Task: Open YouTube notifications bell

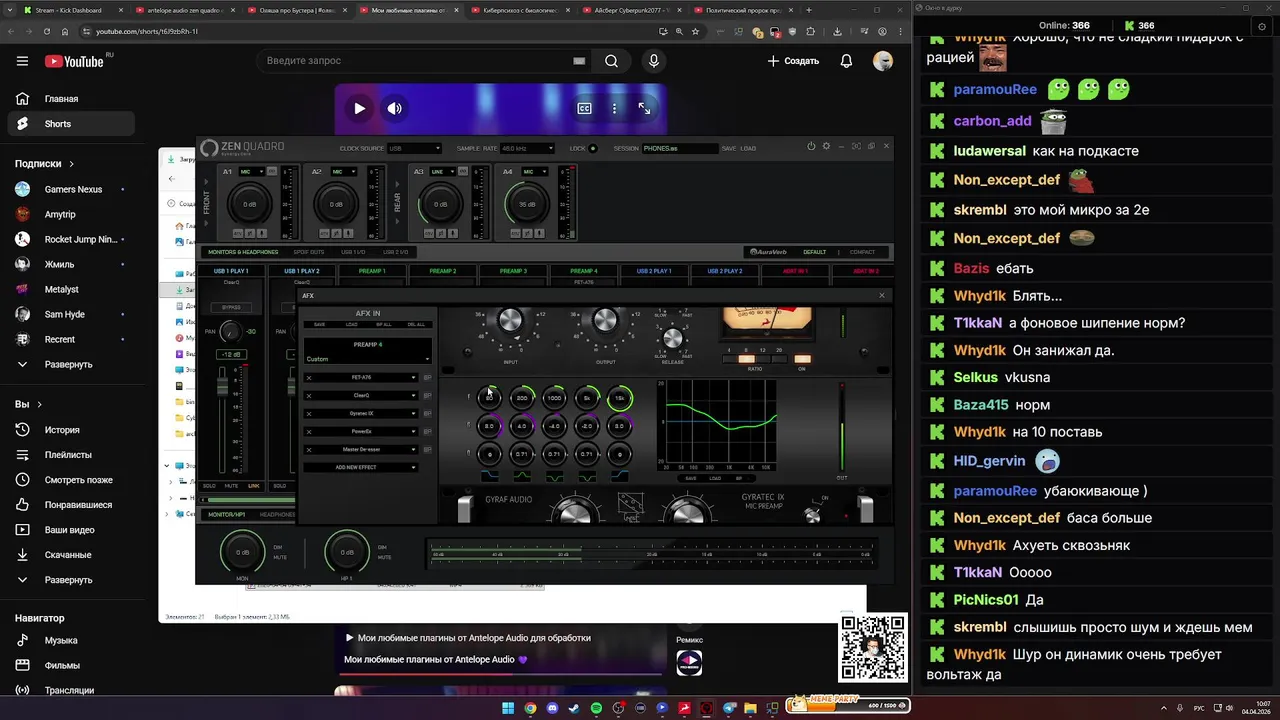Action: tap(846, 61)
